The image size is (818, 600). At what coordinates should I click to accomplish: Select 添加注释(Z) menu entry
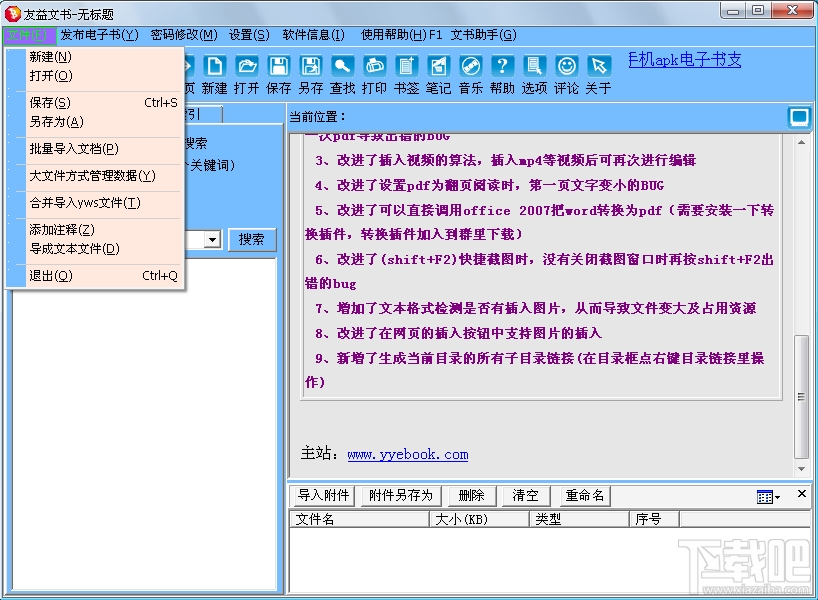pos(96,230)
